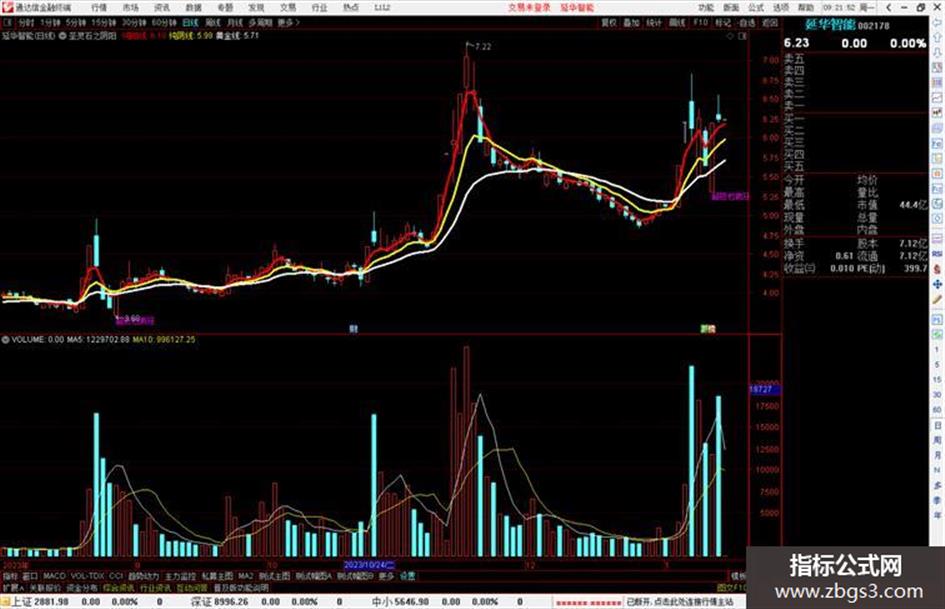945x609 pixels.
Task: Open the 交易 menu
Action: click(288, 8)
